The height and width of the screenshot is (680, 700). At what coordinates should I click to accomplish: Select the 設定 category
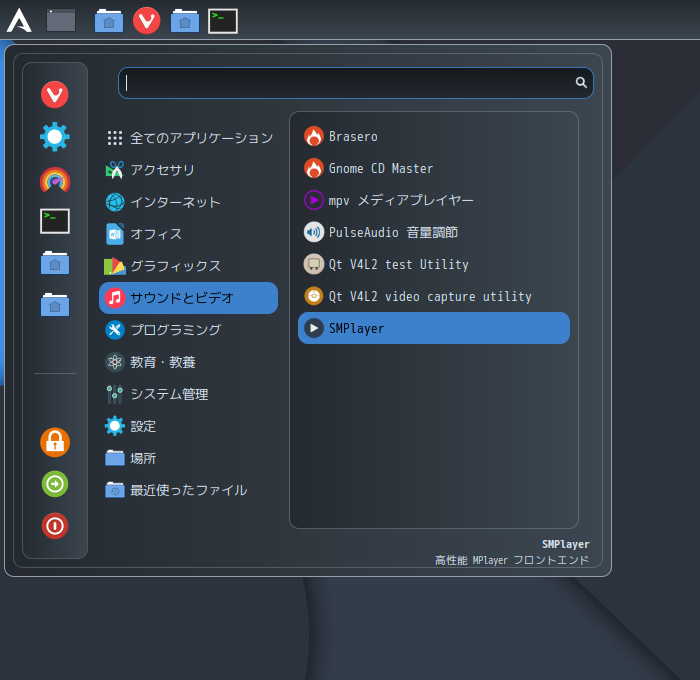click(x=188, y=426)
